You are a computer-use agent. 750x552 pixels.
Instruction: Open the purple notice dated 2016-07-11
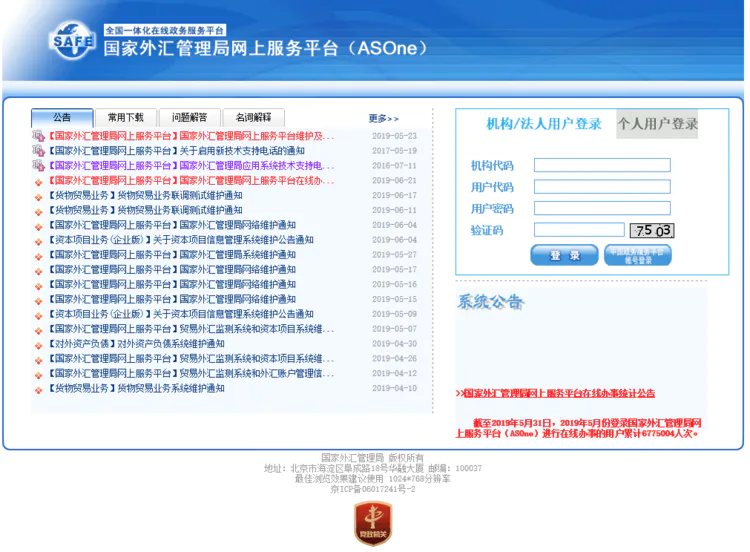point(191,166)
